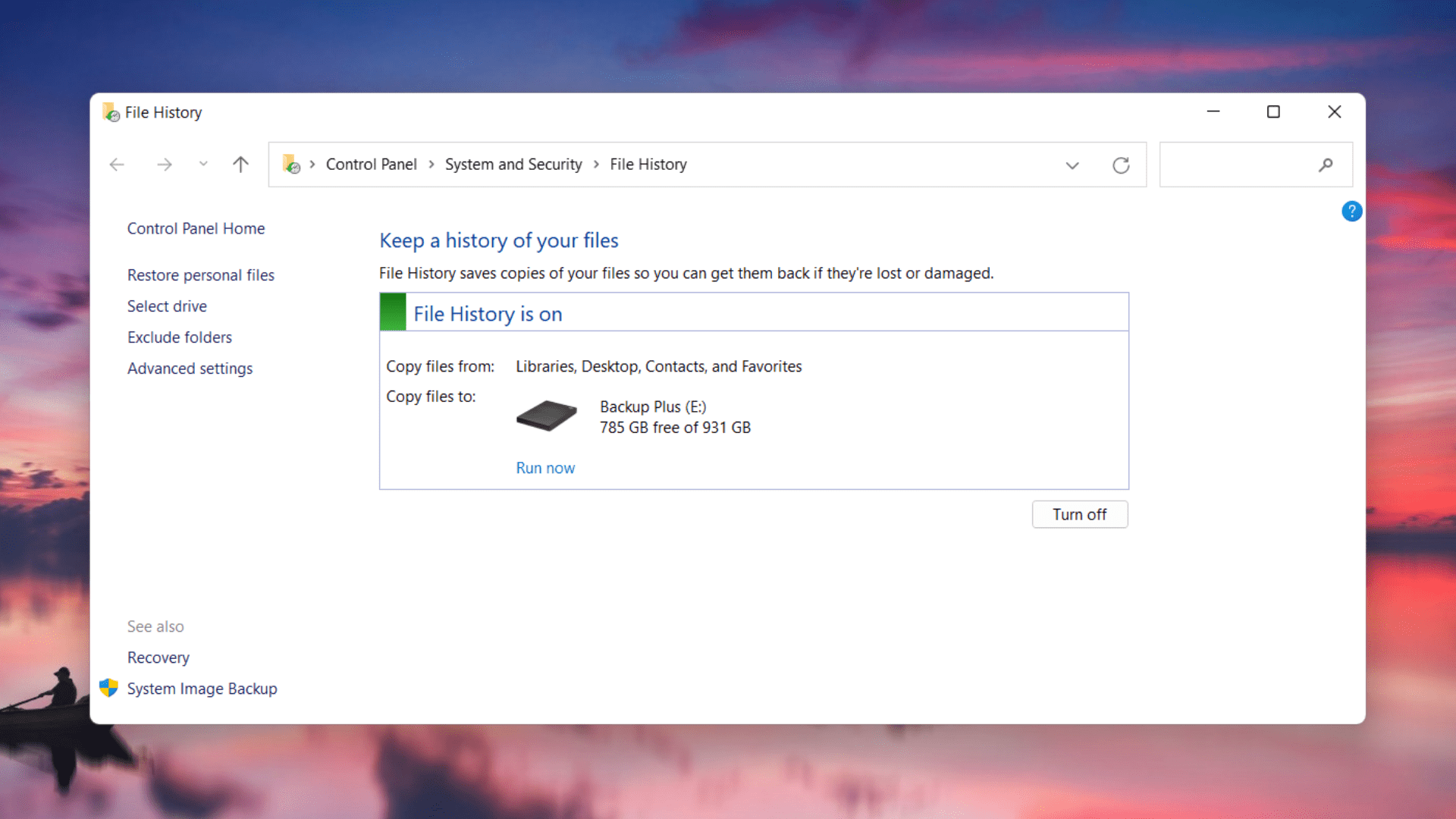Expand the chevron after Control Panel
This screenshot has height=819, width=1456.
[x=431, y=165]
